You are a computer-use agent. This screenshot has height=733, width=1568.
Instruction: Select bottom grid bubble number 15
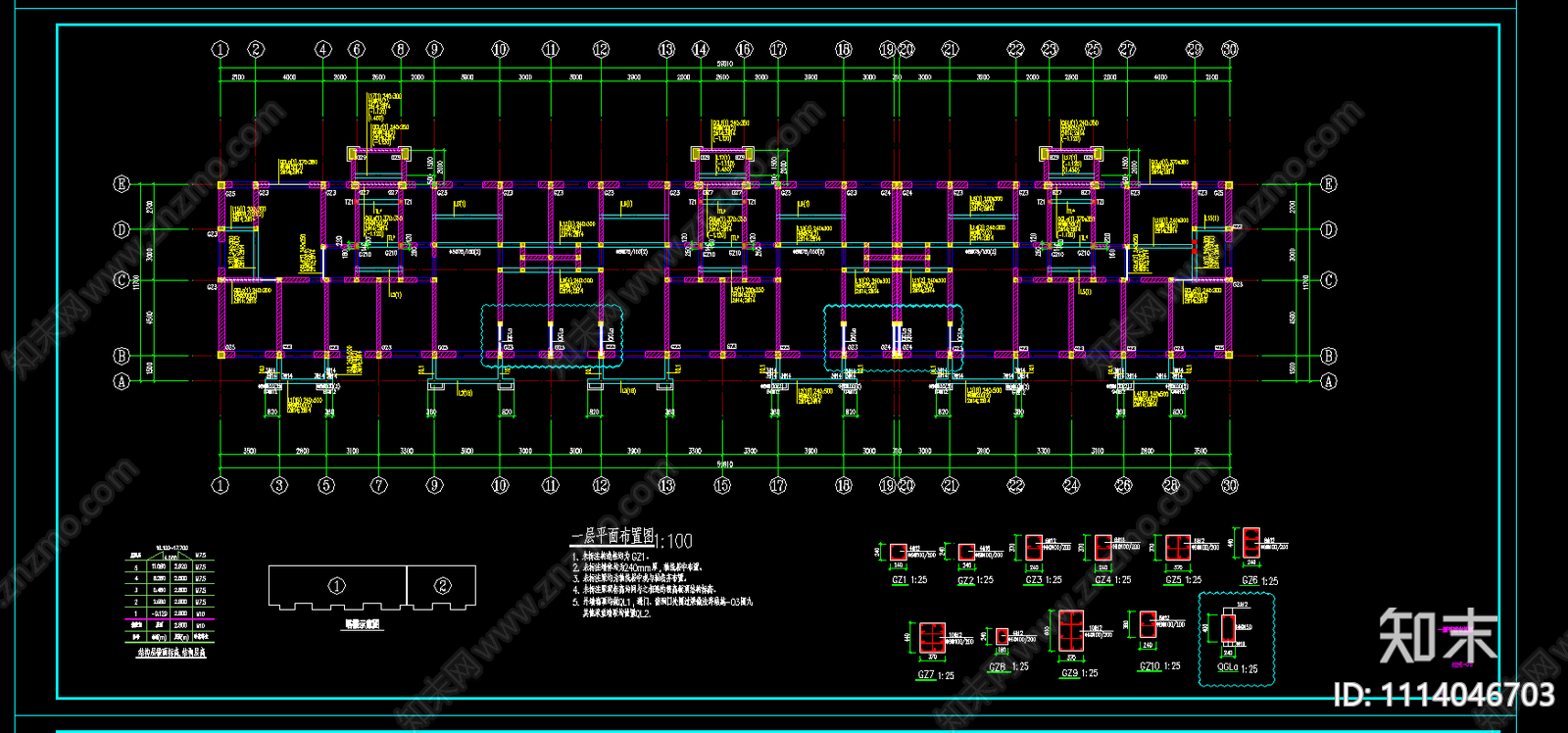click(x=722, y=485)
